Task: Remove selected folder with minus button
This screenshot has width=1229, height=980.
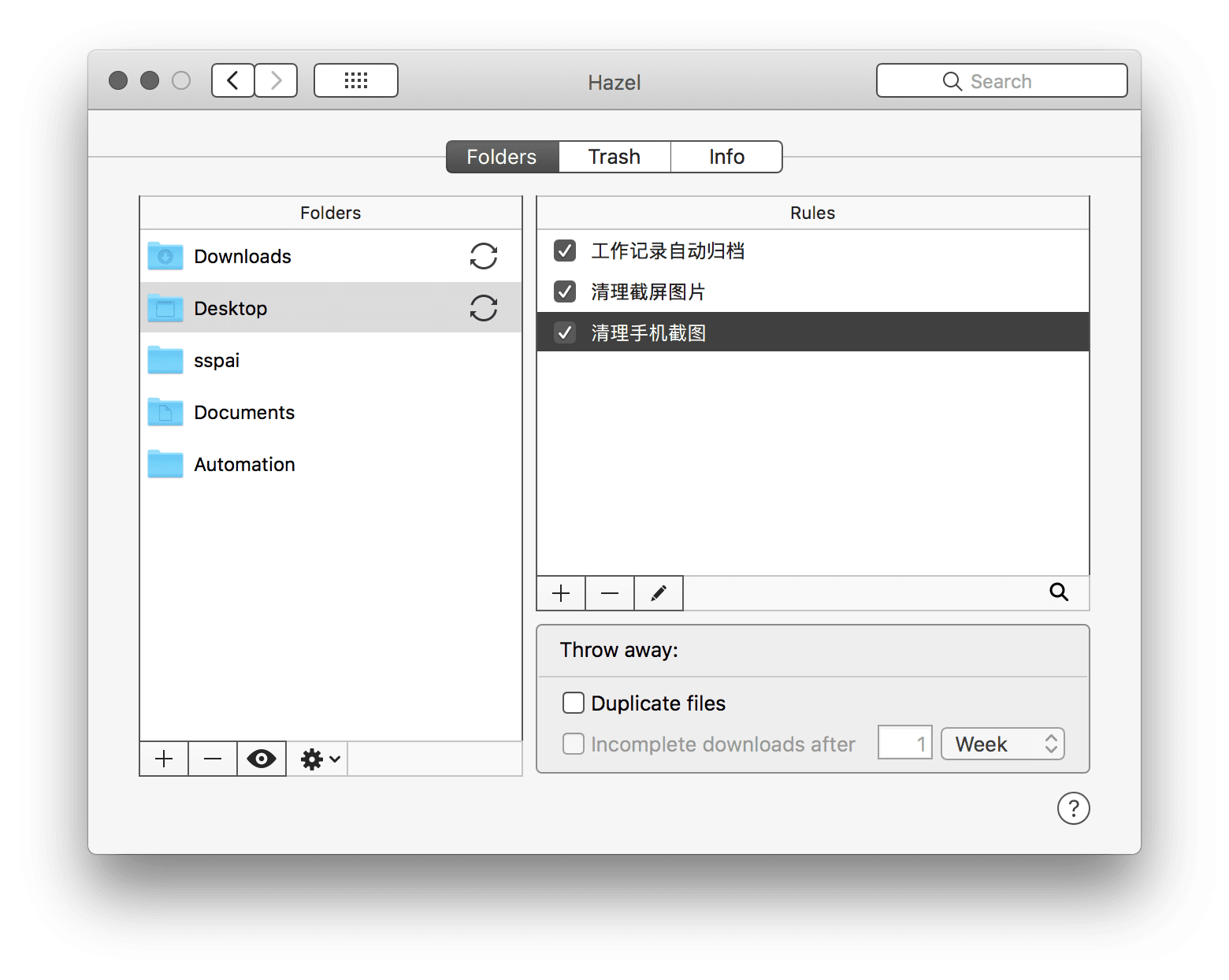Action: (x=213, y=759)
